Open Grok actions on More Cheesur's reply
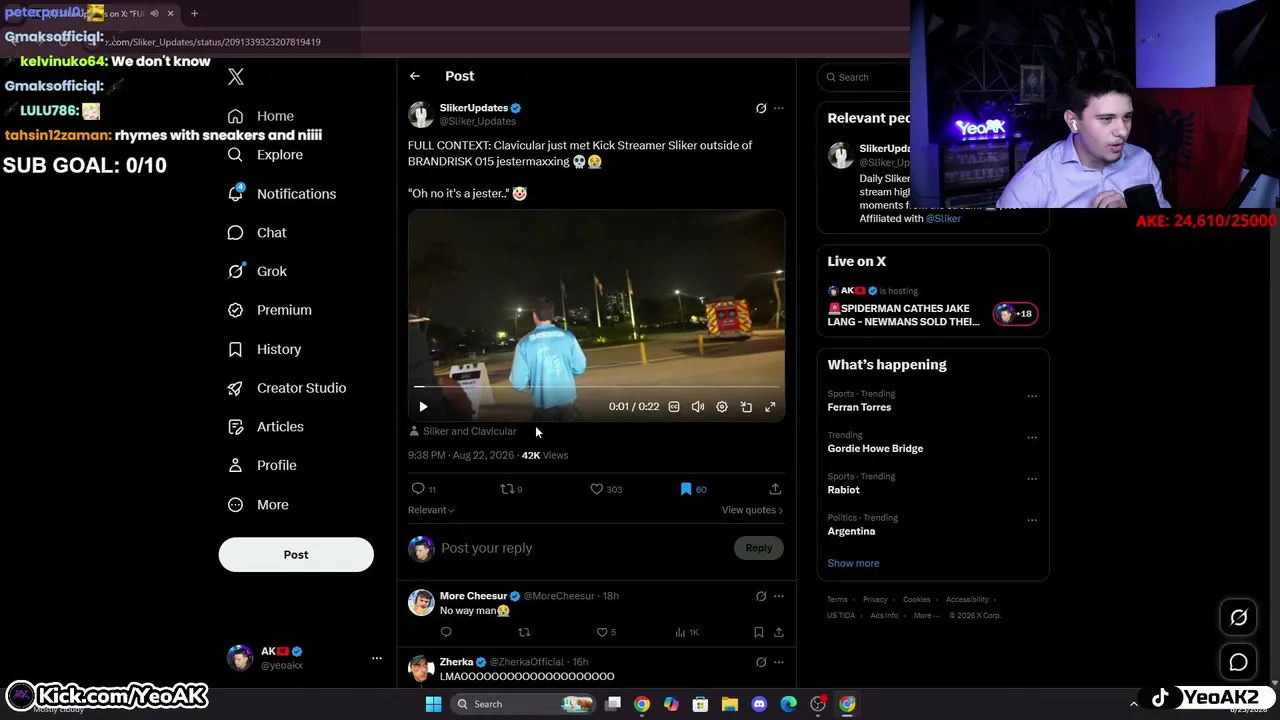 click(761, 596)
